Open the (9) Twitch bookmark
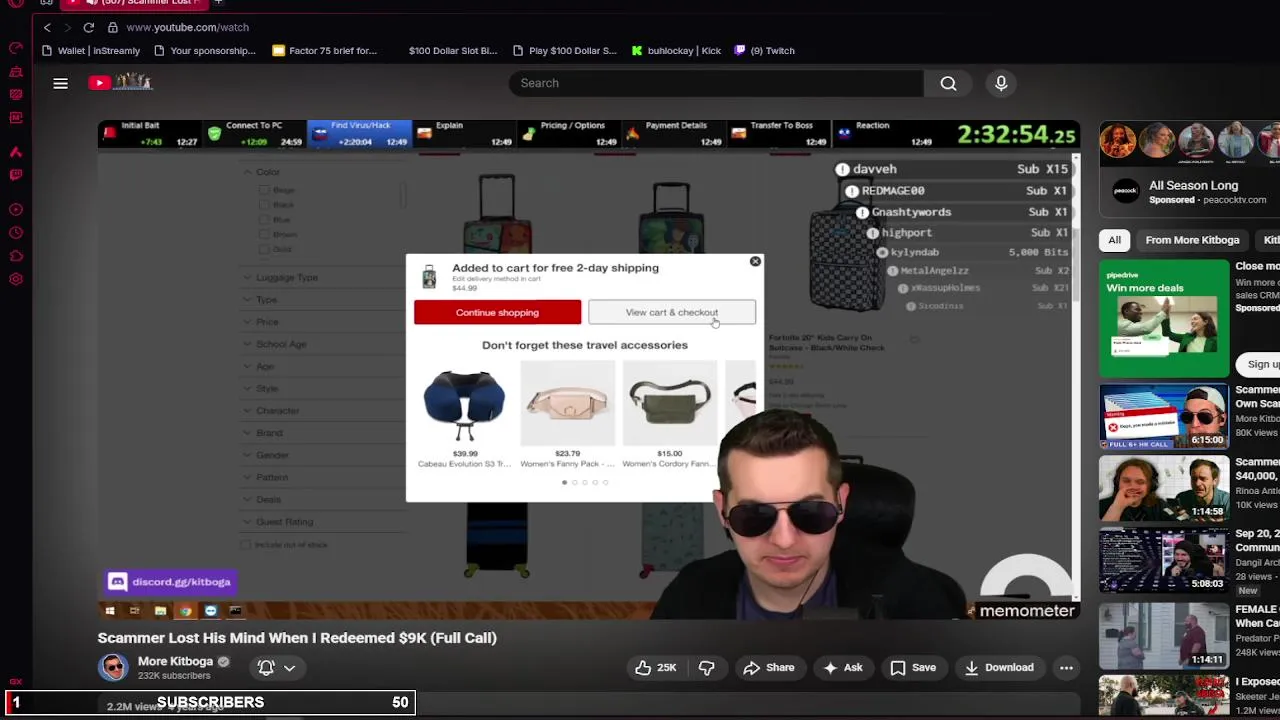This screenshot has width=1280, height=720. [764, 50]
